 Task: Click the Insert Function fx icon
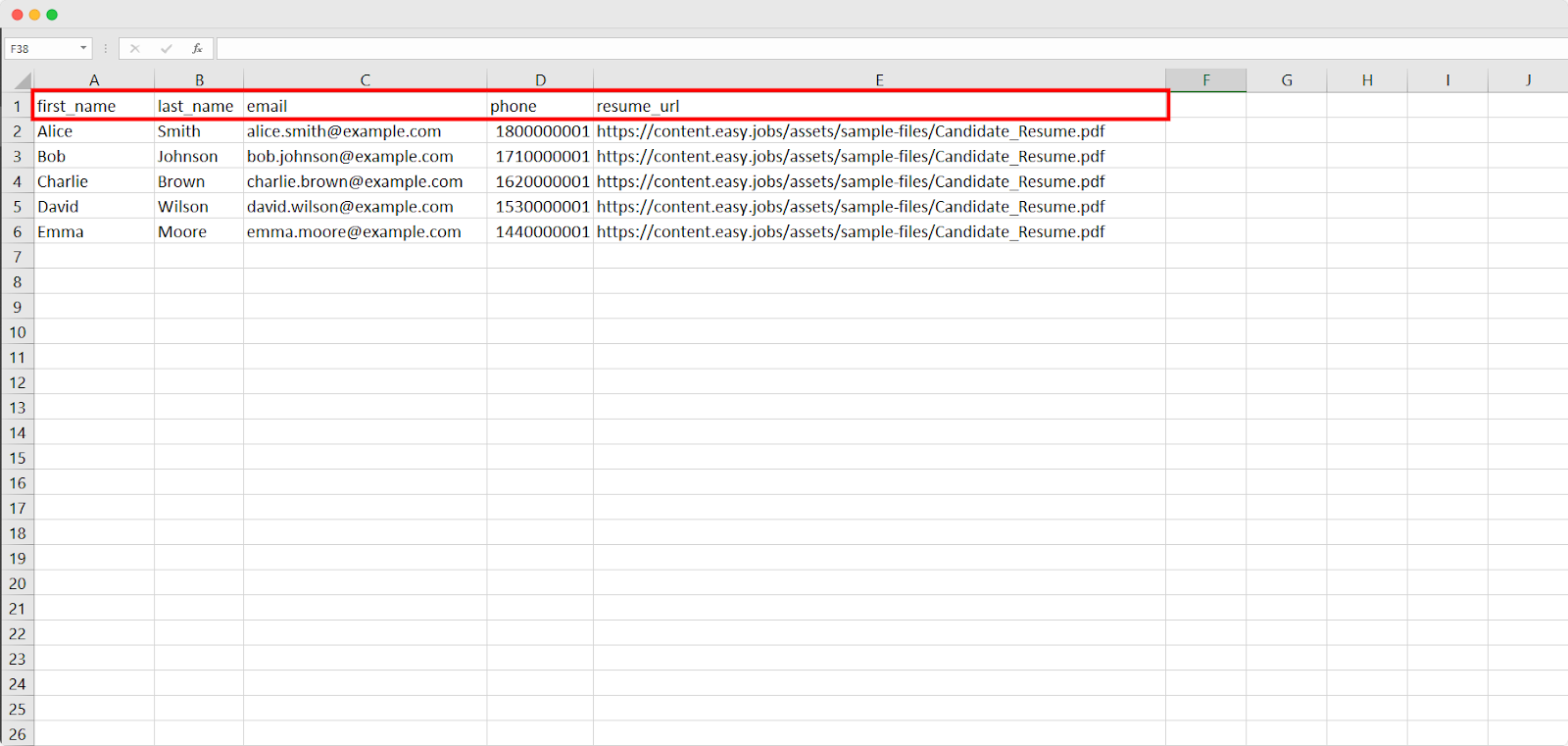[x=197, y=48]
